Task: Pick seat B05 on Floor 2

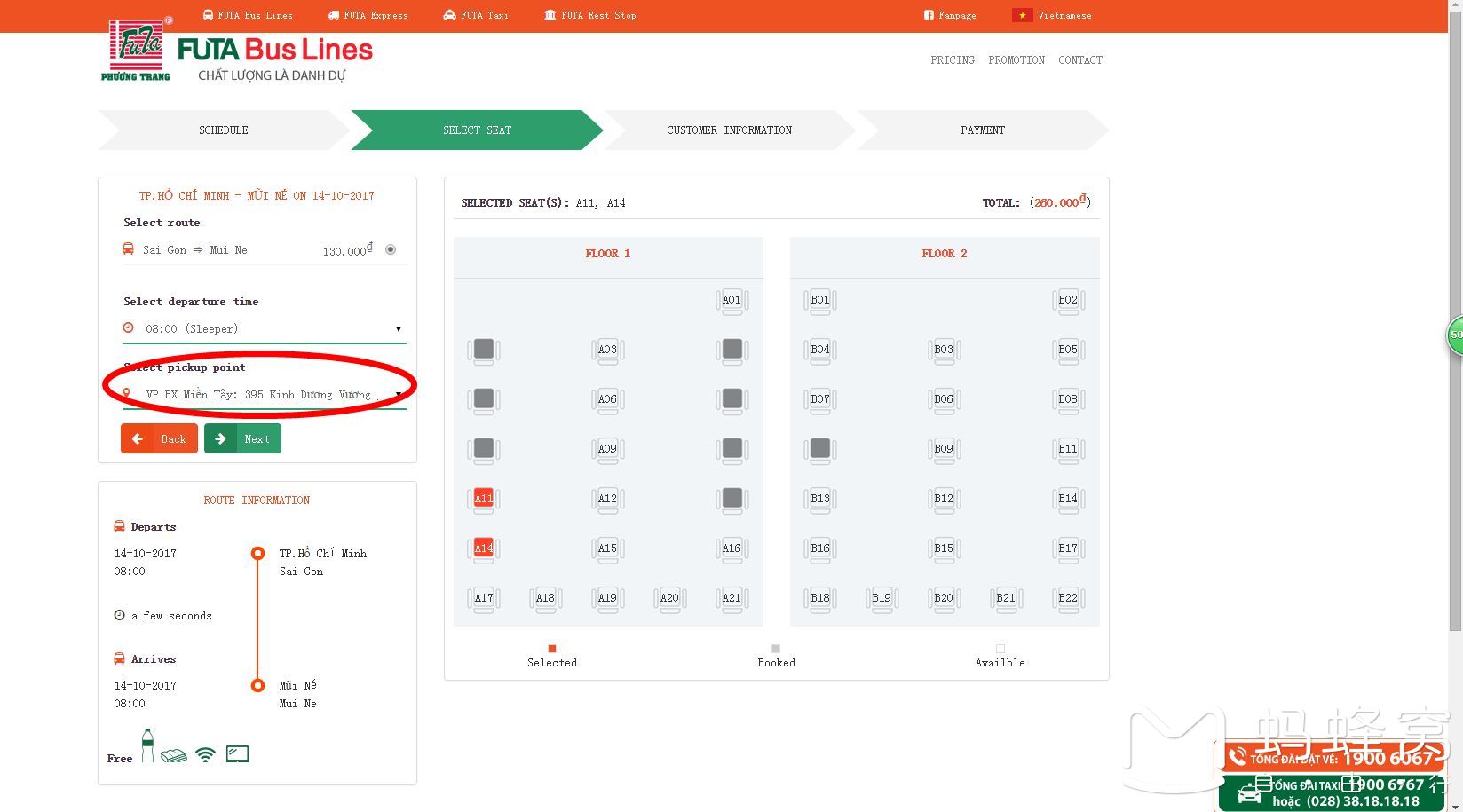Action: pyautogui.click(x=1068, y=350)
